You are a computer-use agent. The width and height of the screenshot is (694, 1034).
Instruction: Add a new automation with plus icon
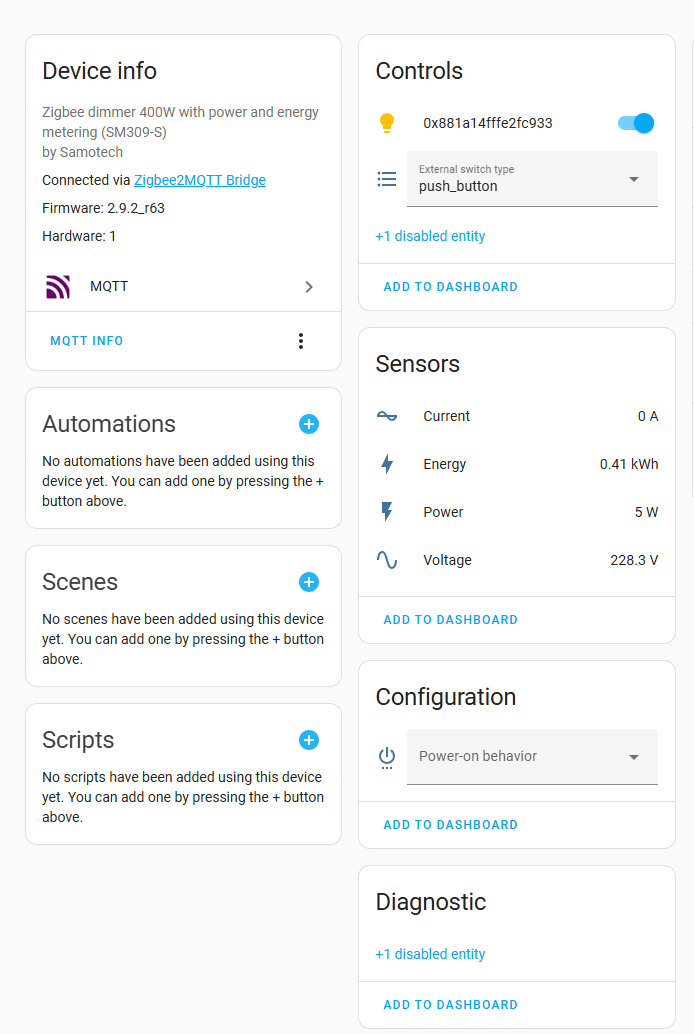tap(309, 424)
